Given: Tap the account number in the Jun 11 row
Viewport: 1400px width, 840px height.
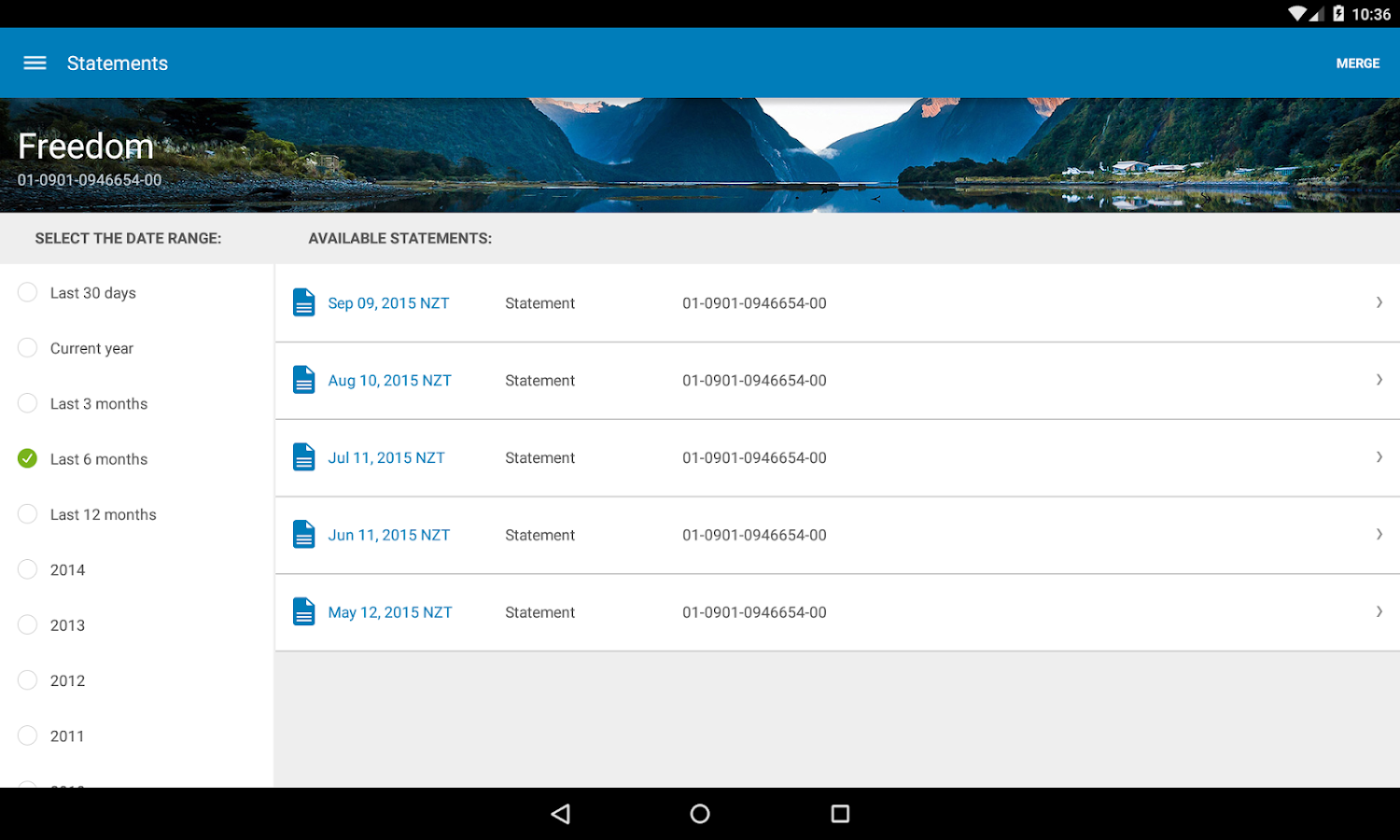Looking at the screenshot, I should click(x=754, y=536).
